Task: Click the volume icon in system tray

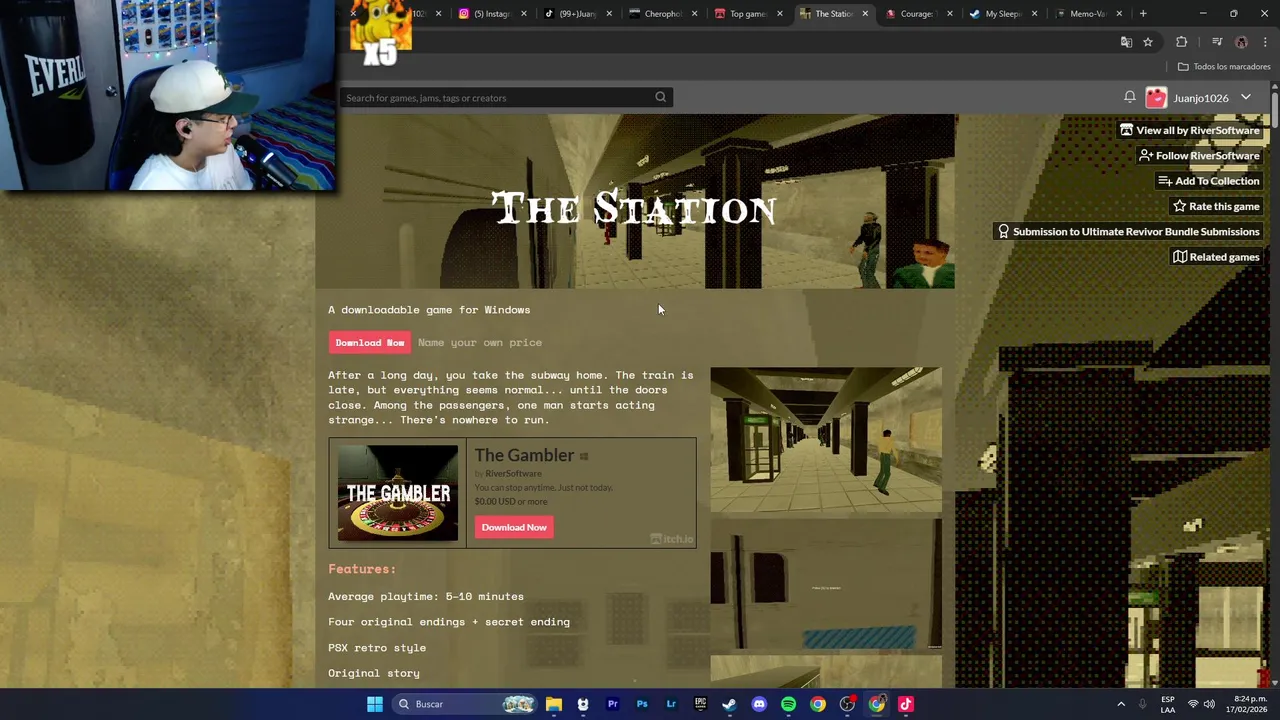Action: (1209, 704)
